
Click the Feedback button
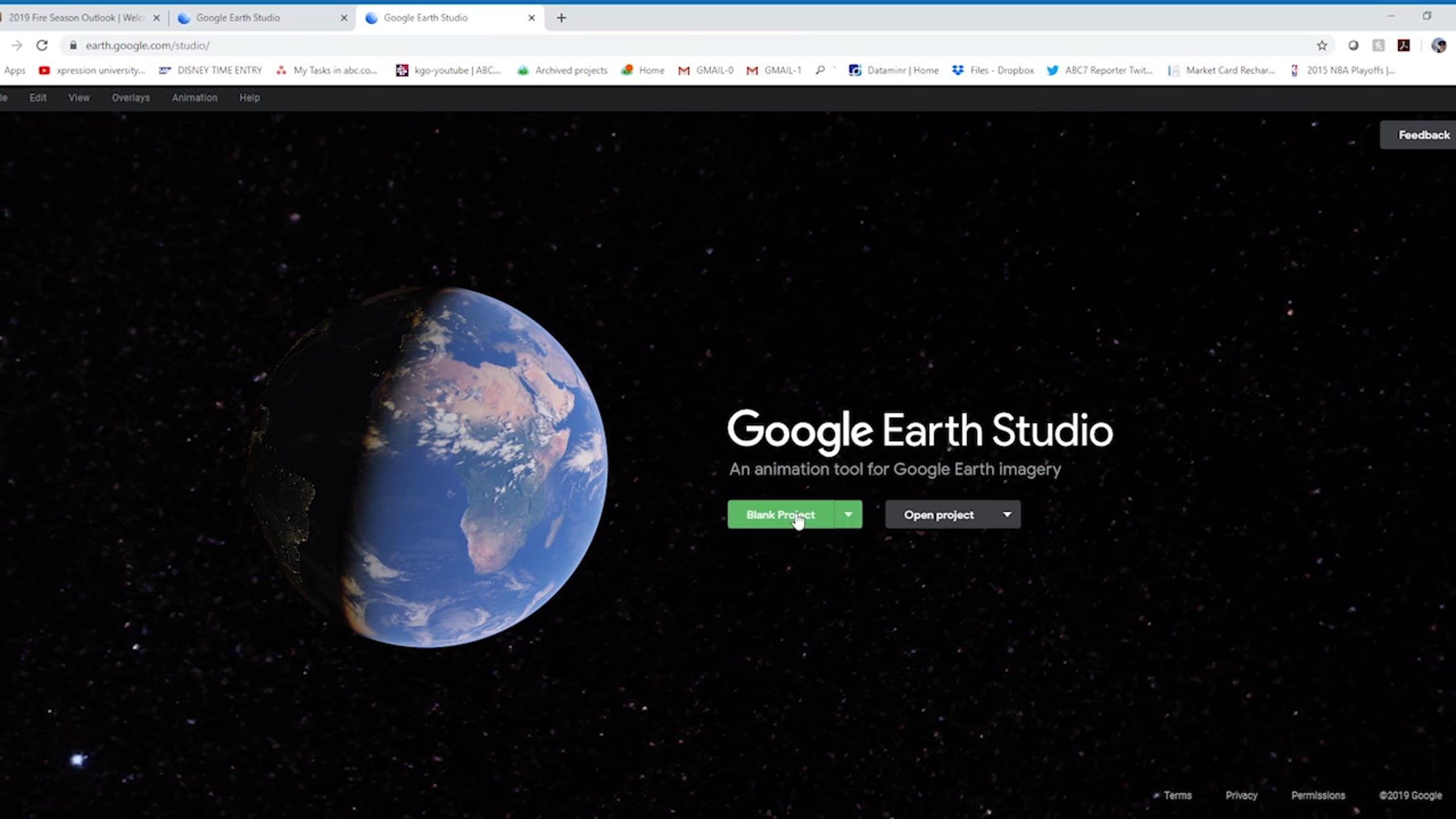(x=1423, y=135)
